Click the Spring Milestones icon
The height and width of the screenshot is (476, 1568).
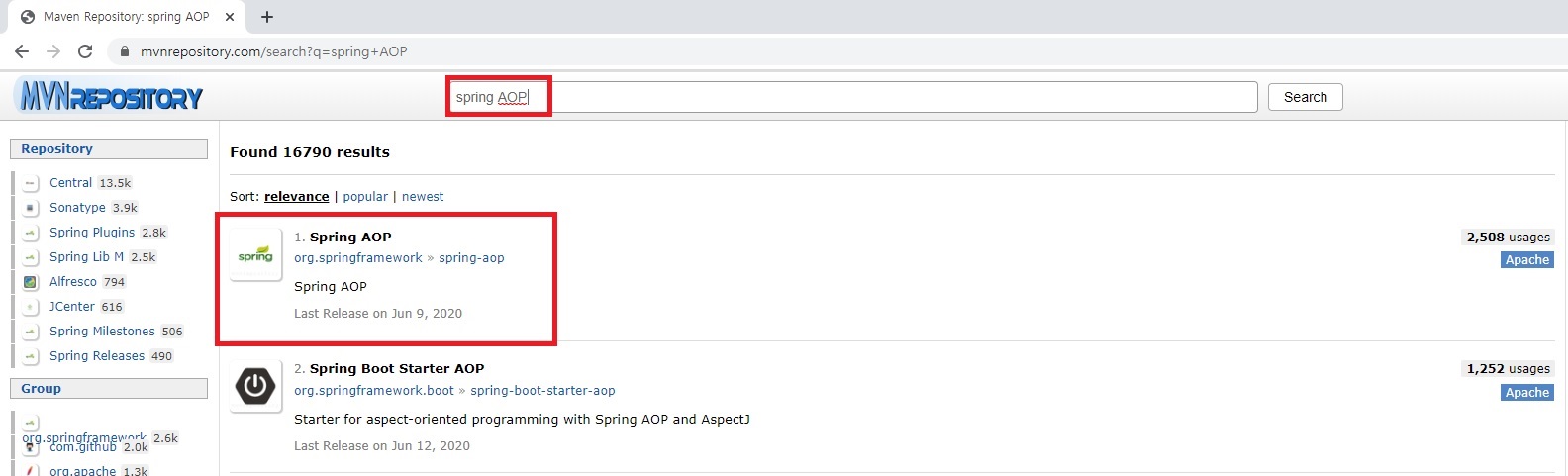pyautogui.click(x=31, y=332)
